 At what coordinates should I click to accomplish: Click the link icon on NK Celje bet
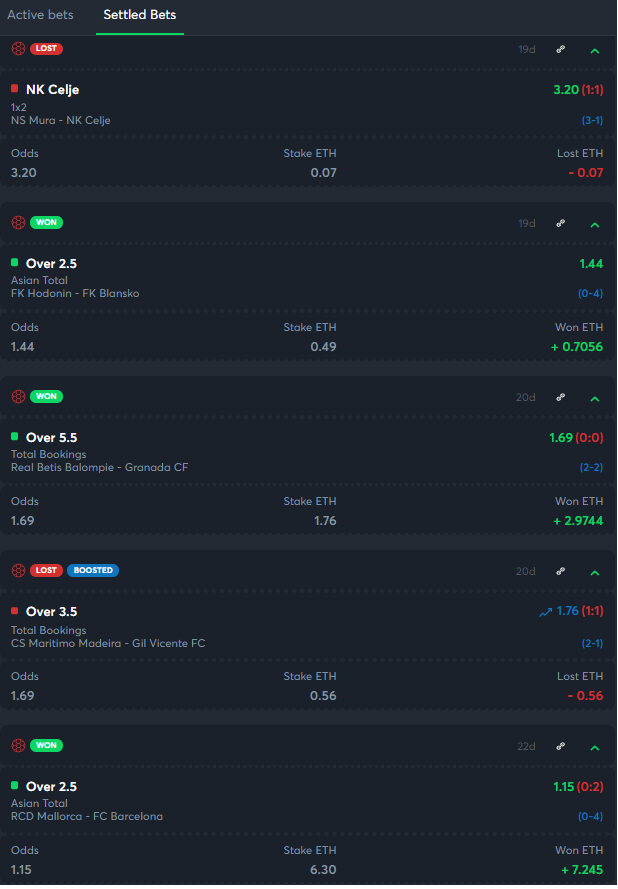(x=561, y=49)
